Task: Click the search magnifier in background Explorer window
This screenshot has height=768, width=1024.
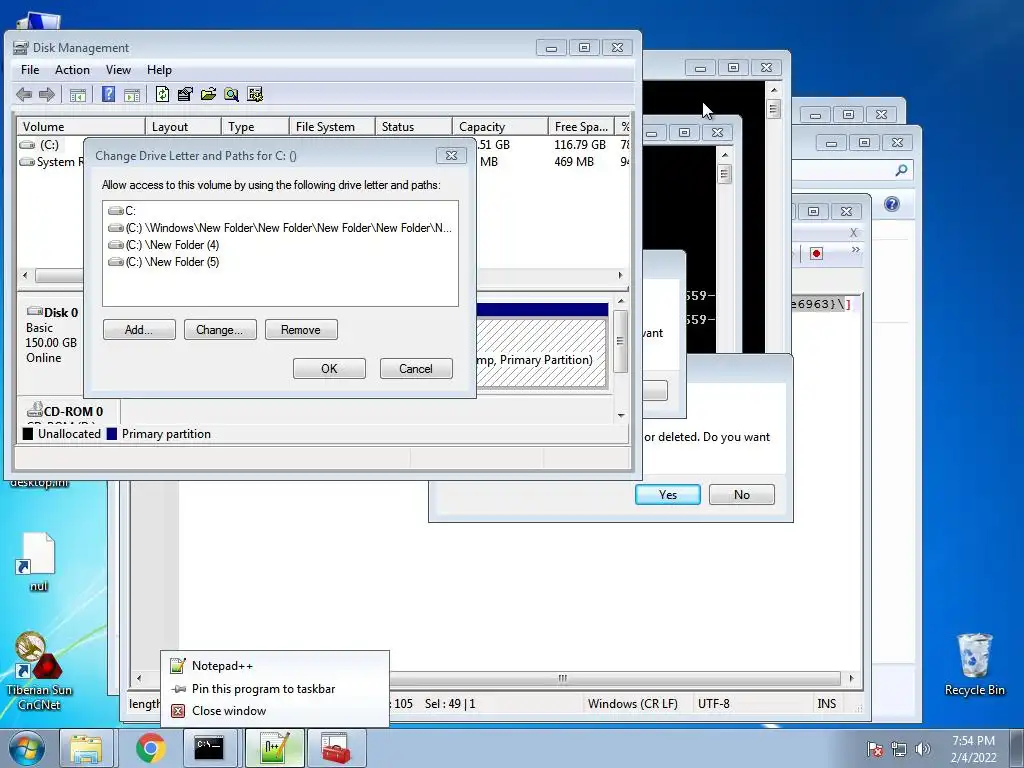Action: 901,170
